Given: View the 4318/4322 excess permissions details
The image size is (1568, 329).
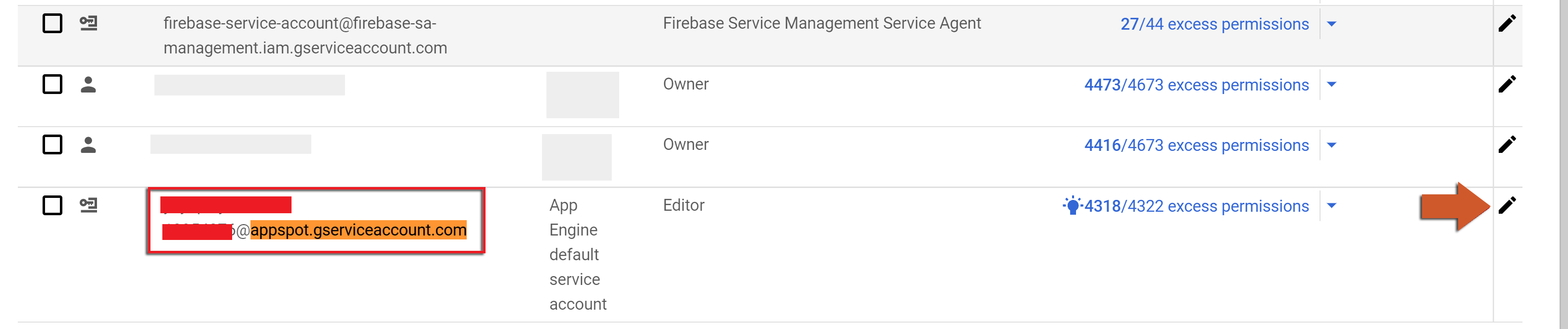Looking at the screenshot, I should click(x=1196, y=206).
